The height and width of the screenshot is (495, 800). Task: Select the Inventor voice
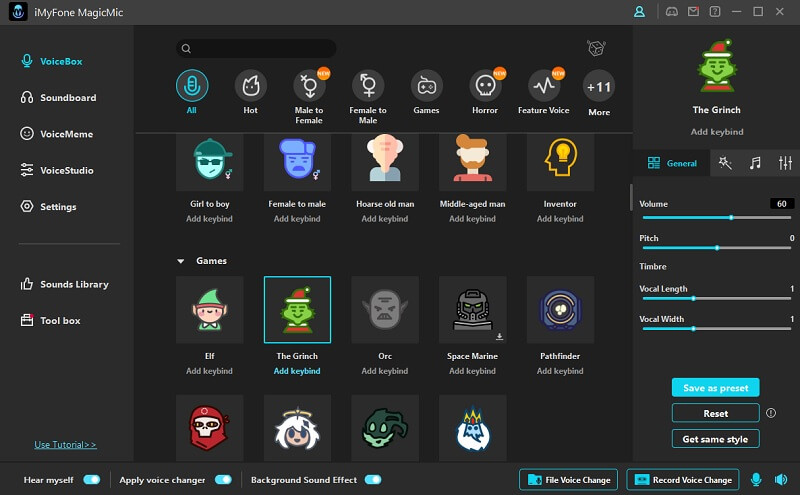coord(560,162)
